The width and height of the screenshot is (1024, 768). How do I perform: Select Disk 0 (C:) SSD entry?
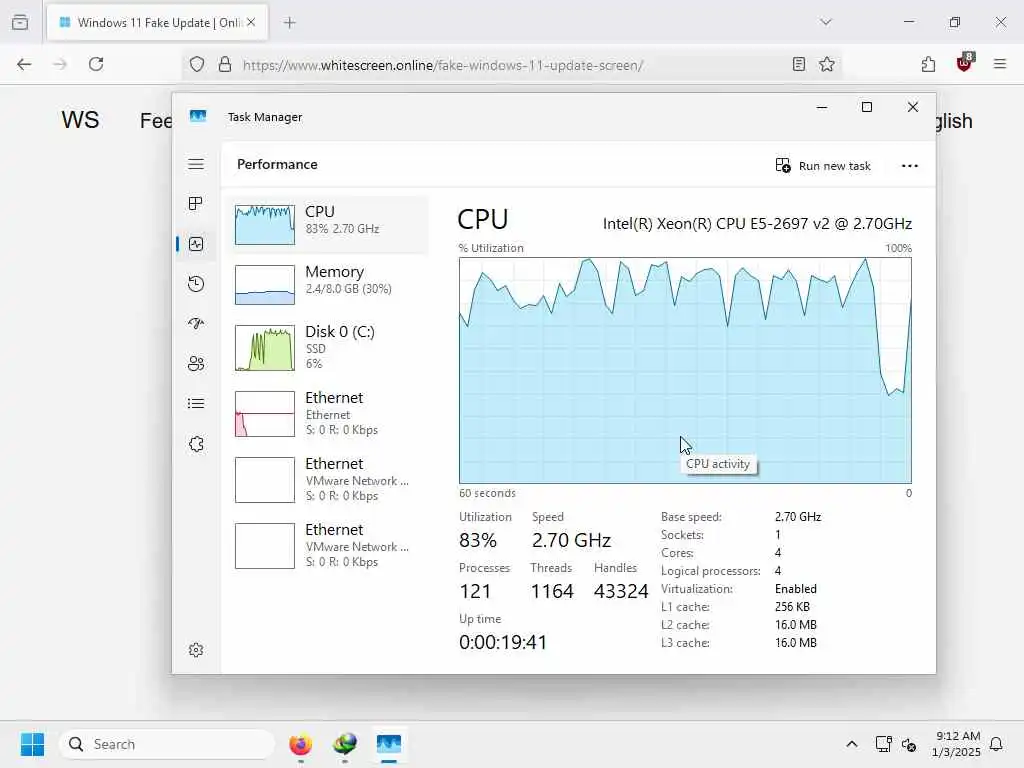327,349
